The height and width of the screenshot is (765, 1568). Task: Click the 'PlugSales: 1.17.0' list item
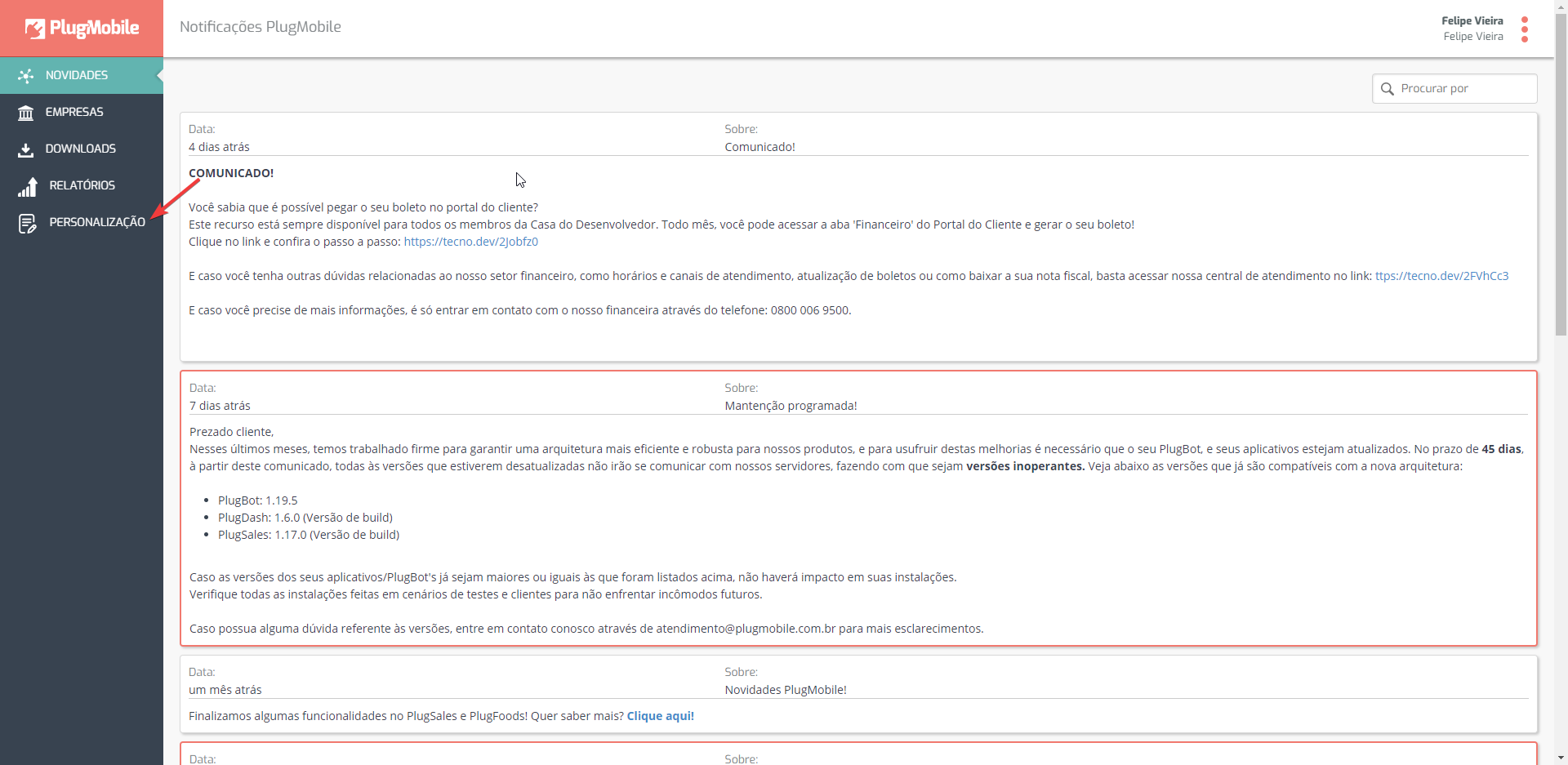tap(308, 535)
